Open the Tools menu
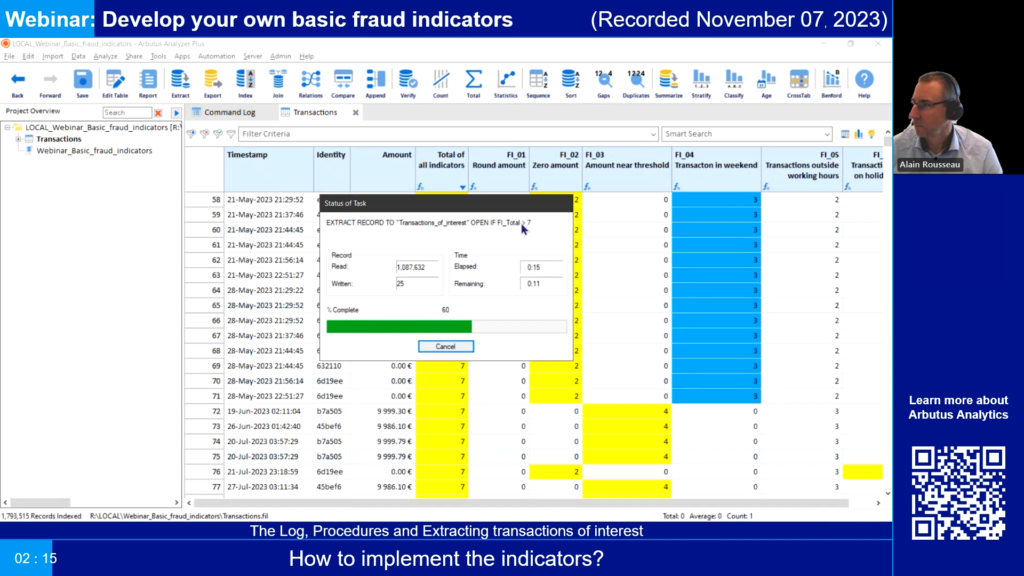The image size is (1024, 576). point(158,56)
